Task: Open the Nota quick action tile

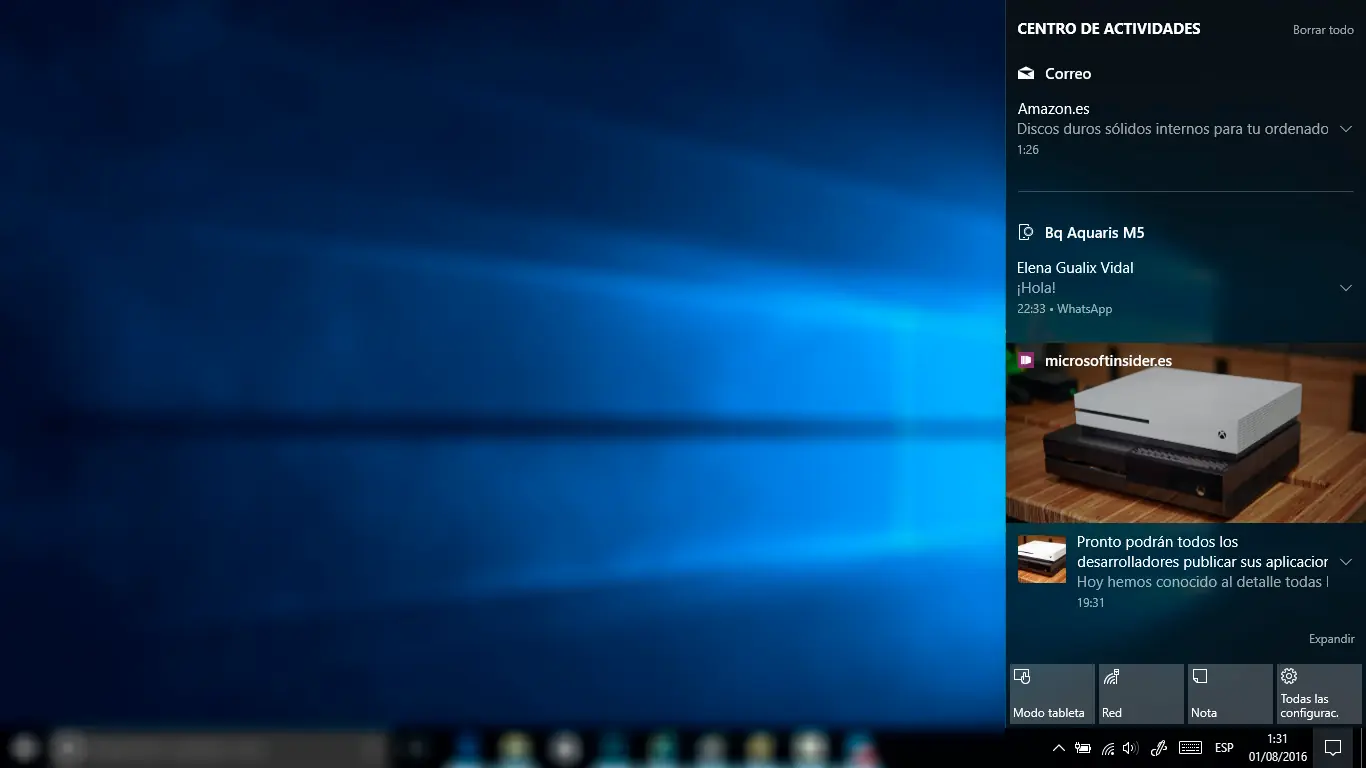Action: pos(1229,693)
